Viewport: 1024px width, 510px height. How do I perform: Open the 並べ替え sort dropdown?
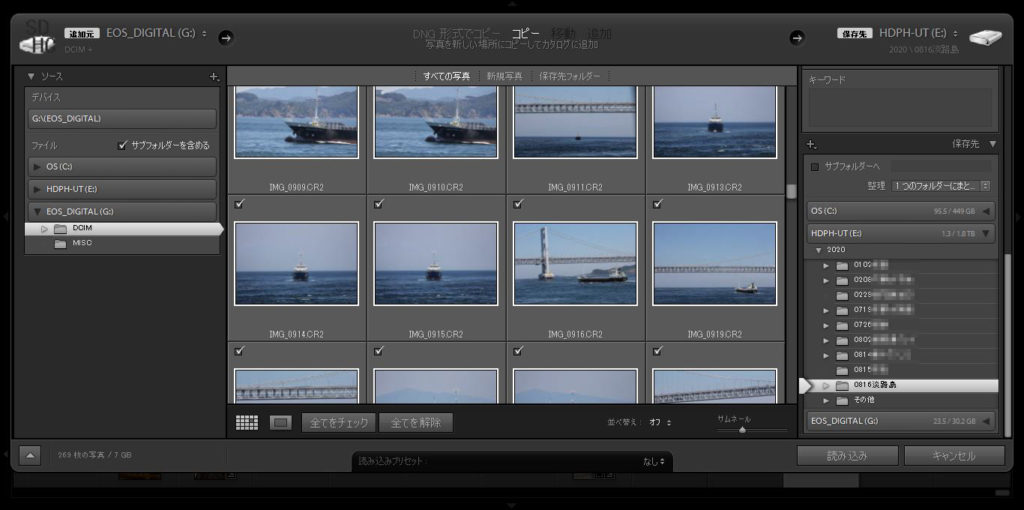coord(660,422)
